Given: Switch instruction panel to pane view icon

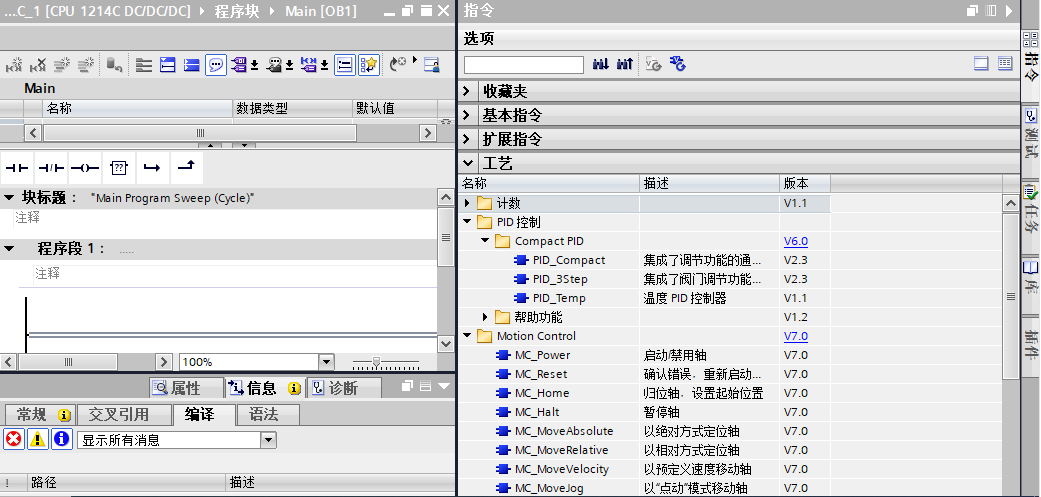Looking at the screenshot, I should point(981,64).
